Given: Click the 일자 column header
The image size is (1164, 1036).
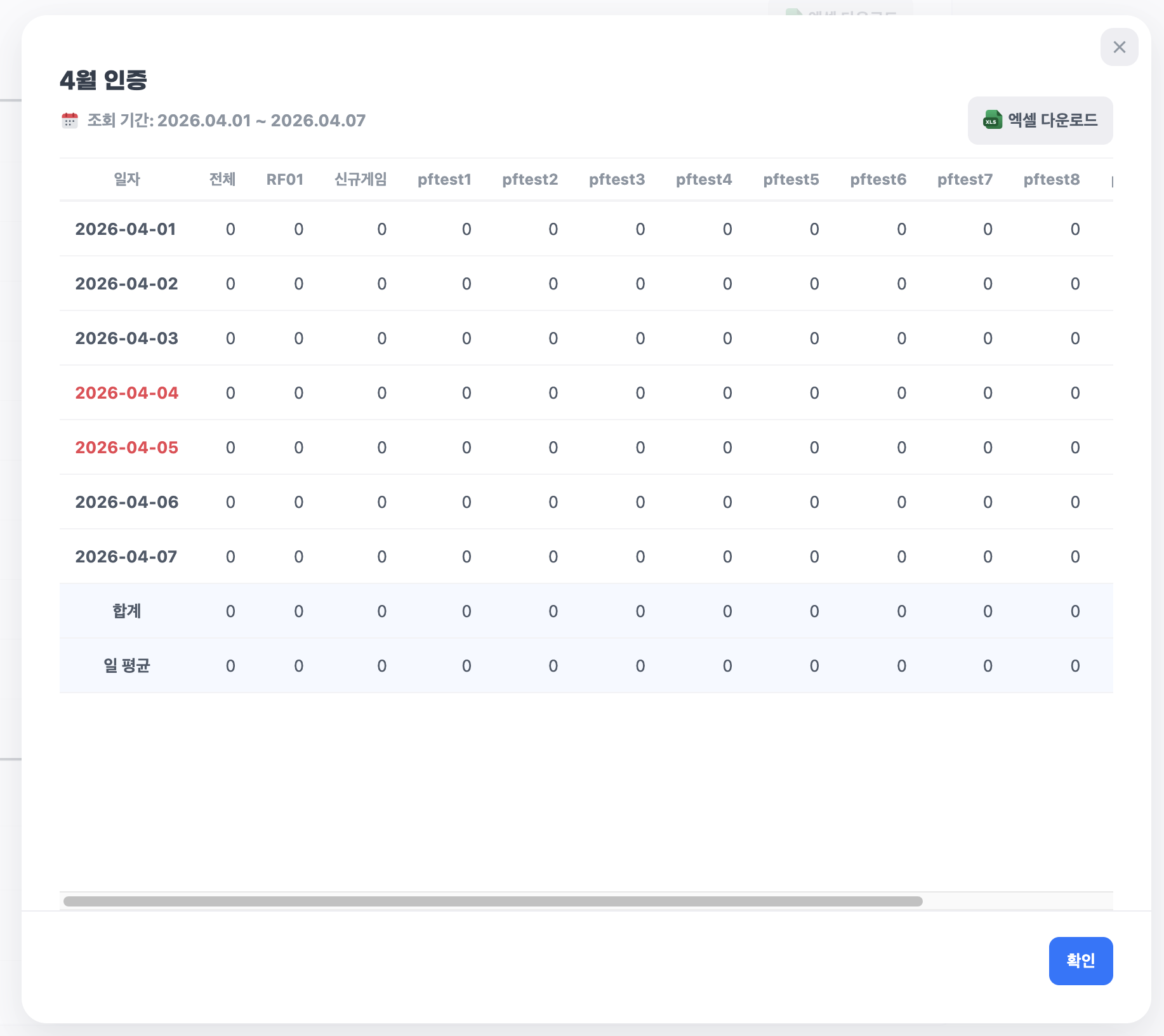Looking at the screenshot, I should click(127, 180).
